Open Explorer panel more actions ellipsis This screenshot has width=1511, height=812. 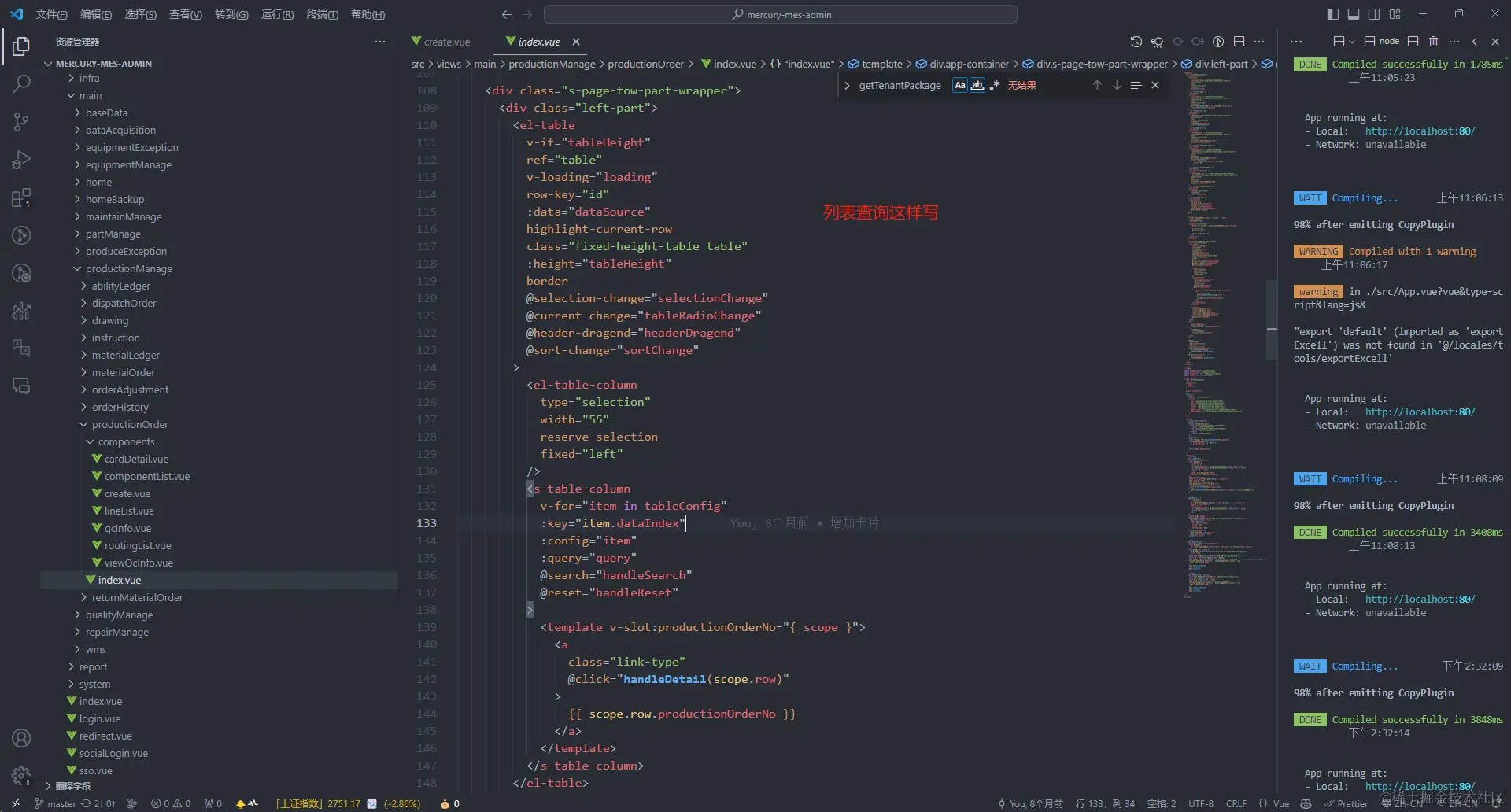tap(380, 42)
